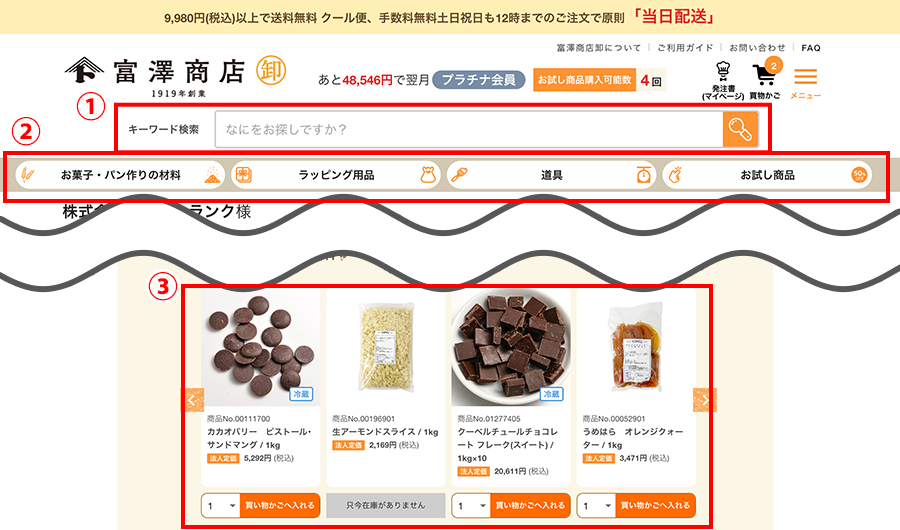900x530 pixels.
Task: Open the hamburger menu (メニュー) icon
Action: point(805,83)
